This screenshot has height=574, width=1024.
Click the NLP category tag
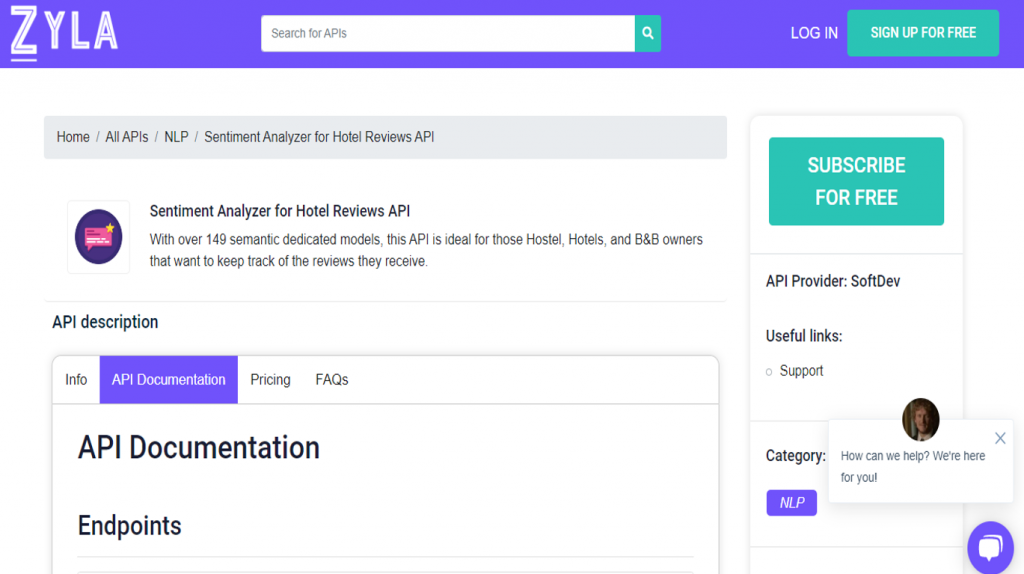click(792, 503)
